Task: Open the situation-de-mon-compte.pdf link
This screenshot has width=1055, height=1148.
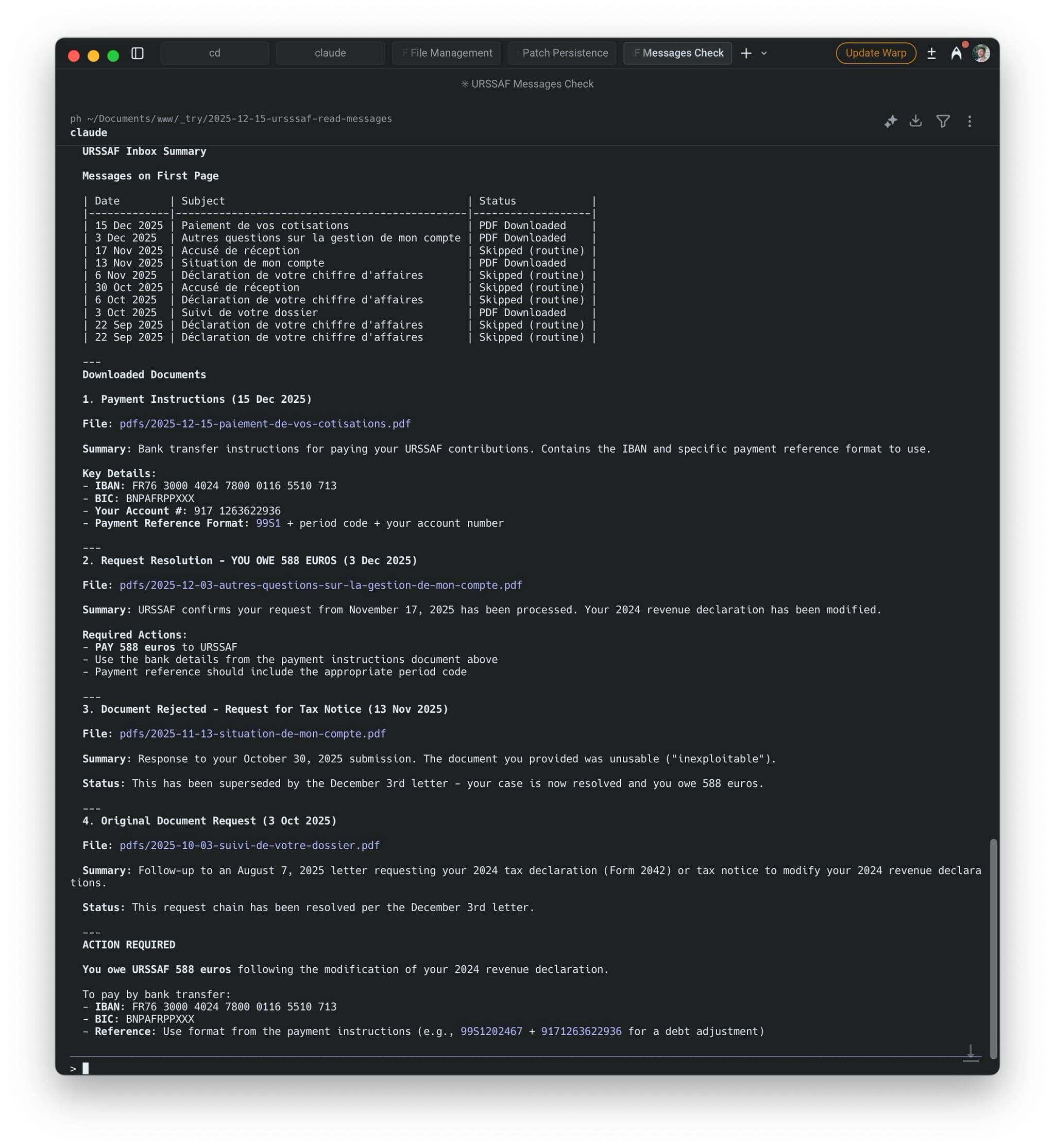Action: click(252, 733)
